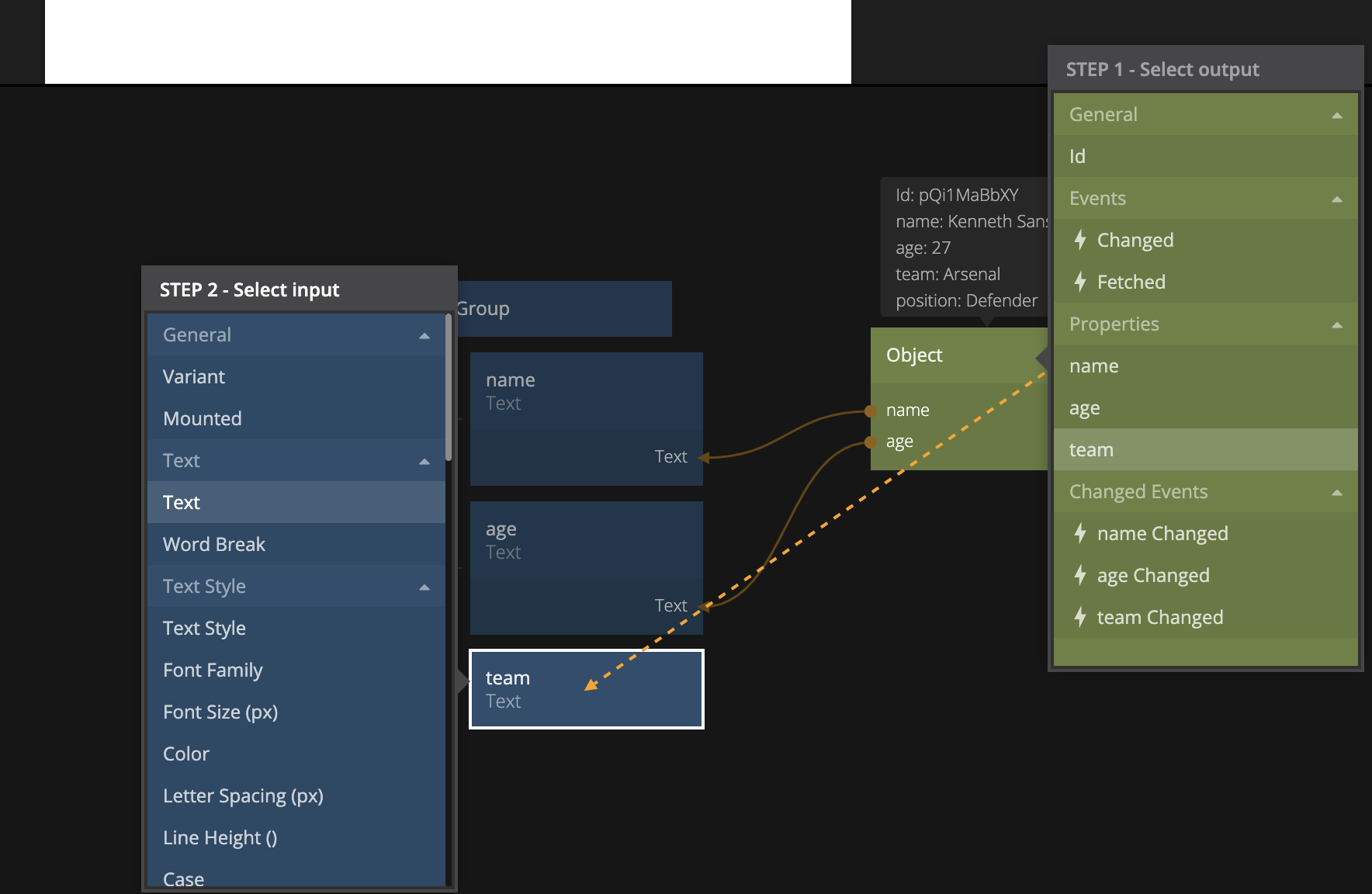Click lightning icon for age Changed

(x=1079, y=575)
